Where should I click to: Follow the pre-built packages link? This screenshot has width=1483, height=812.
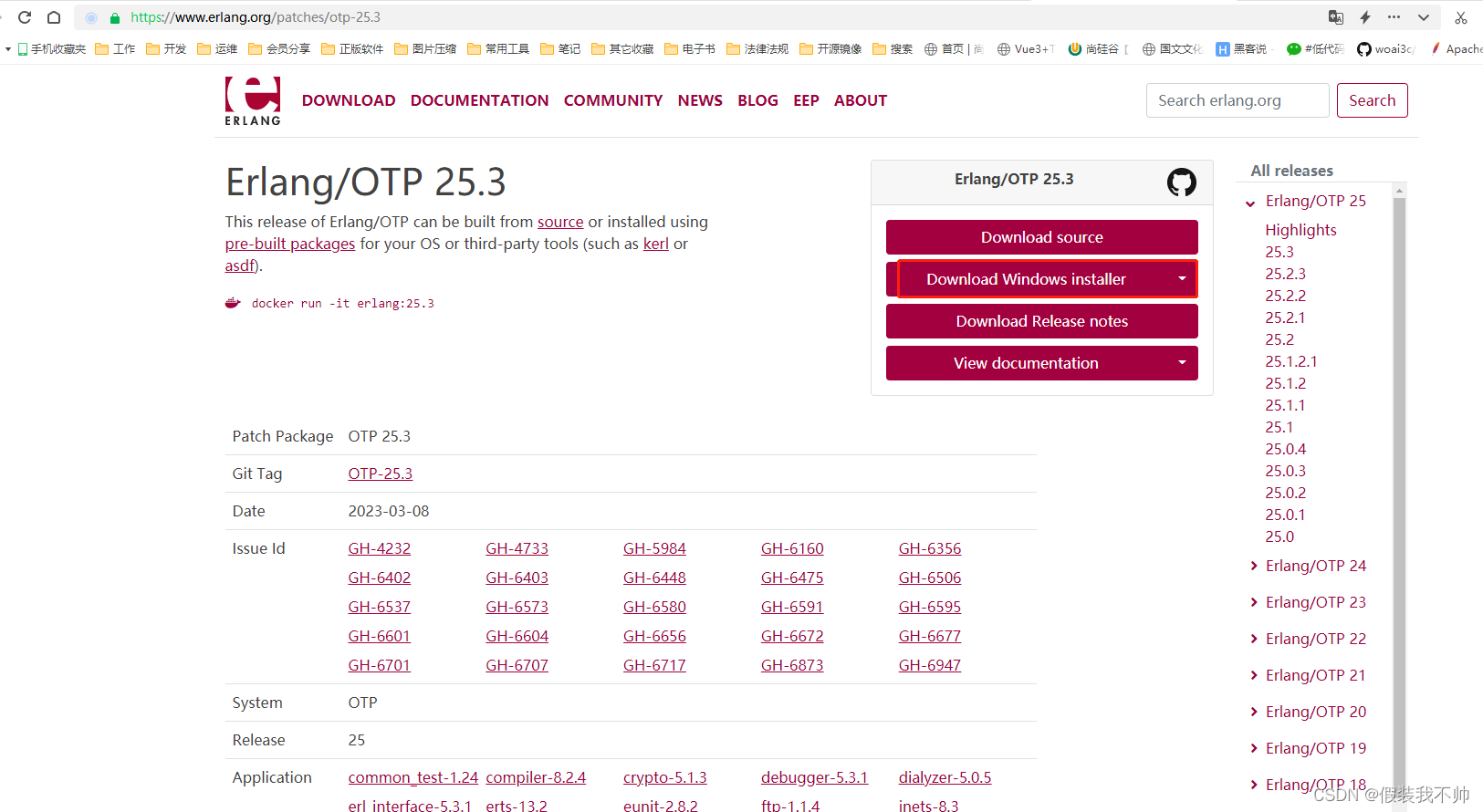(290, 244)
